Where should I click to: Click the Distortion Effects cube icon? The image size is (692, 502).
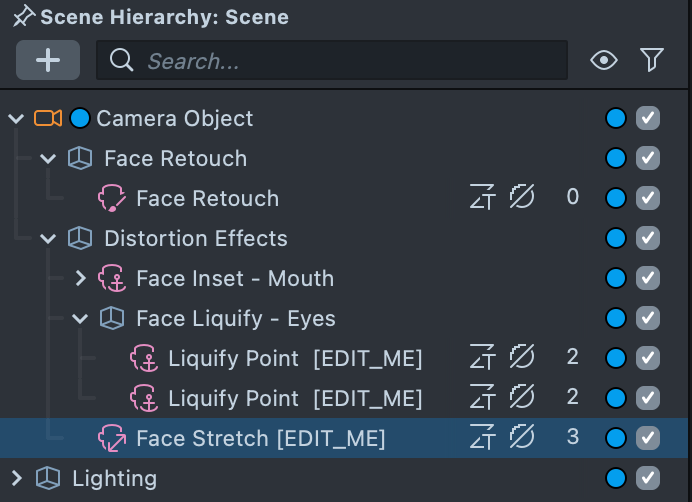[79, 238]
